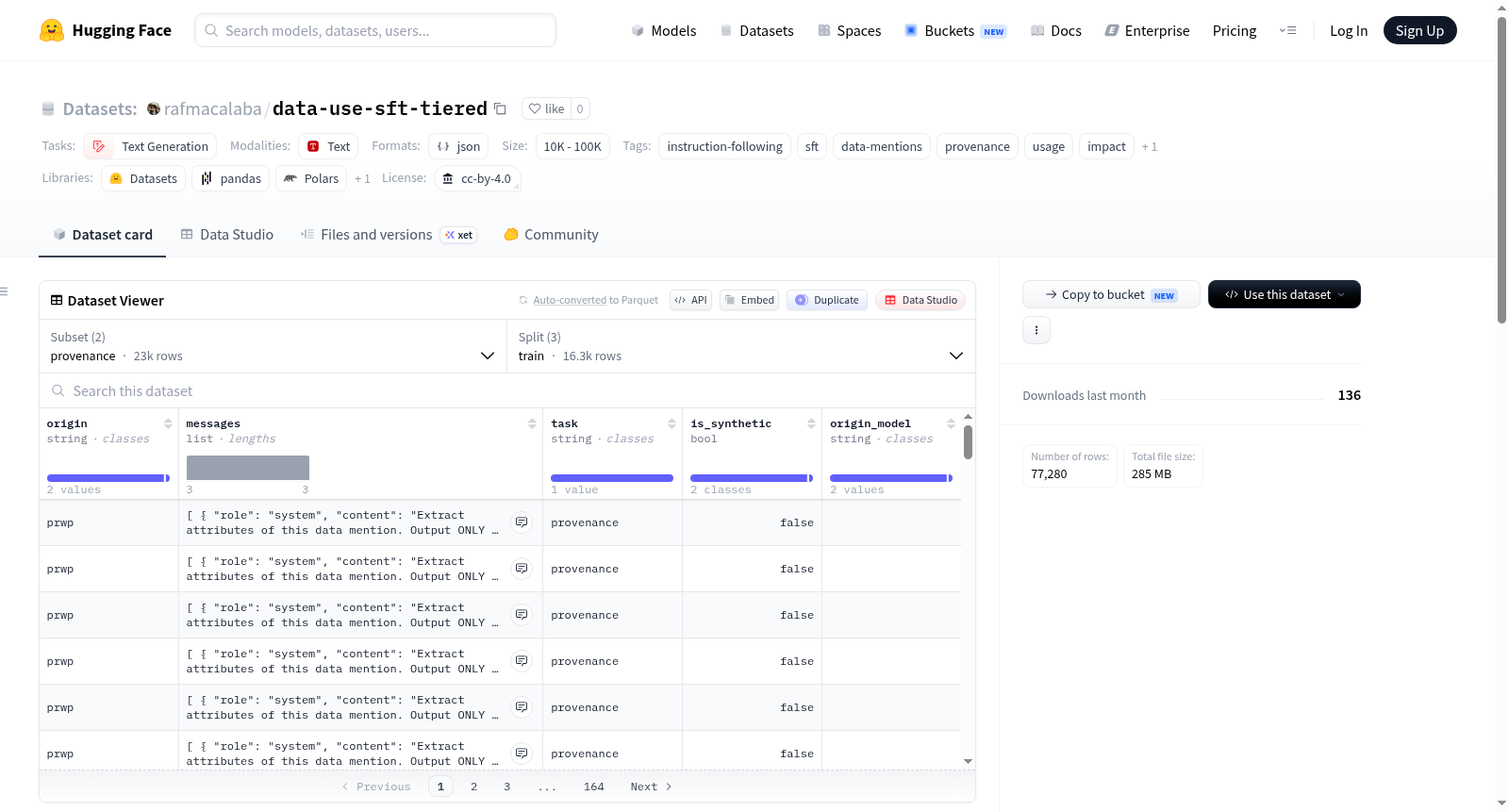Image resolution: width=1509 pixels, height=812 pixels.
Task: Open the Files and versions tab
Action: [389, 234]
